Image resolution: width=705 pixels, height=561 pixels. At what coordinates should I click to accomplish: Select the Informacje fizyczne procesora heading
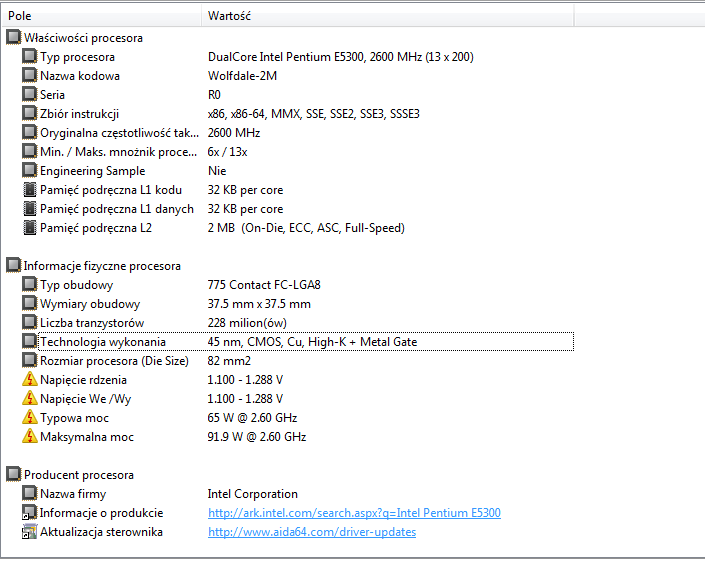coord(102,266)
